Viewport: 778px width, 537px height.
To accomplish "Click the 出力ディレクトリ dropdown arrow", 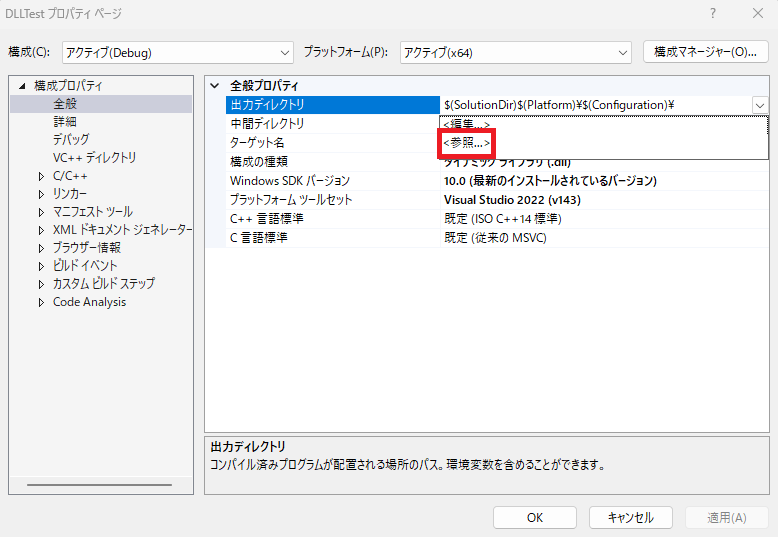I will (760, 104).
